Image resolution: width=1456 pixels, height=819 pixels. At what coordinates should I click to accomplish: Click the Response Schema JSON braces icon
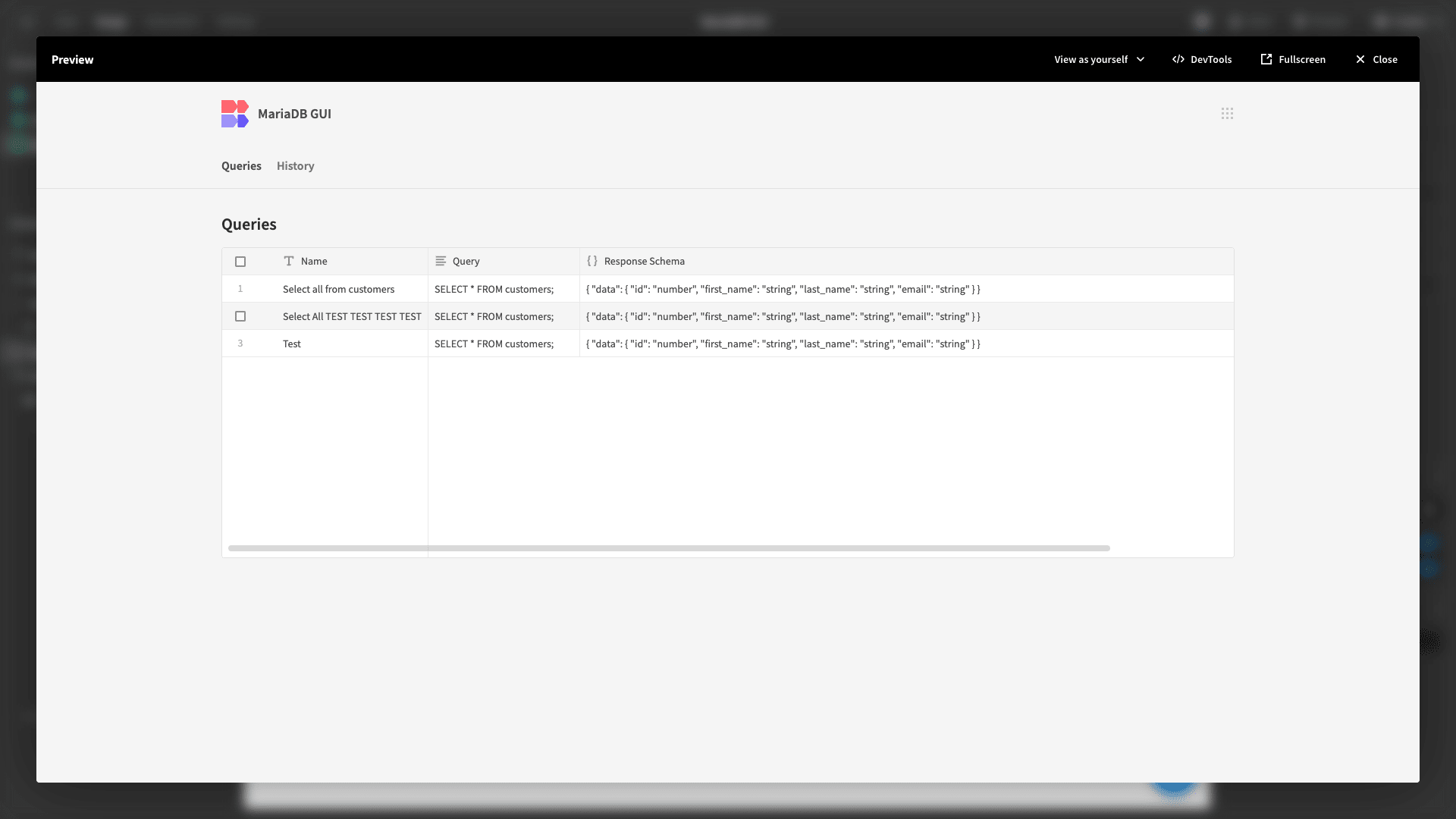(592, 261)
